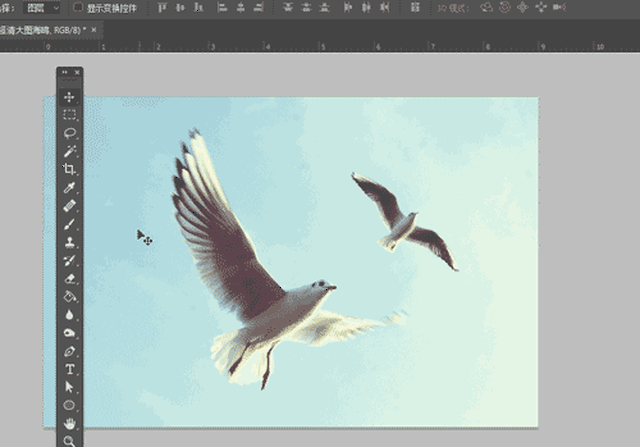Collapse the toolbox with double-arrow icon

(x=64, y=72)
